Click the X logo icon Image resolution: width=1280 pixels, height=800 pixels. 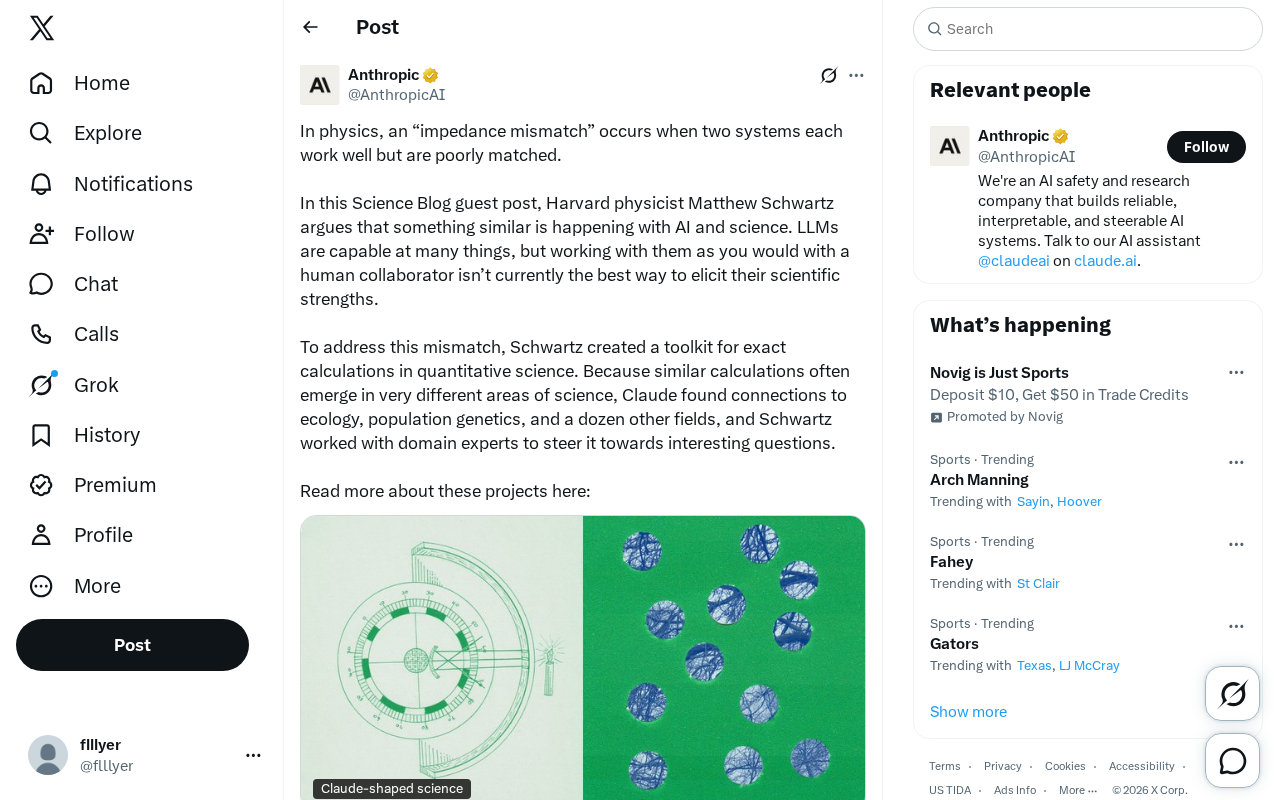[42, 28]
